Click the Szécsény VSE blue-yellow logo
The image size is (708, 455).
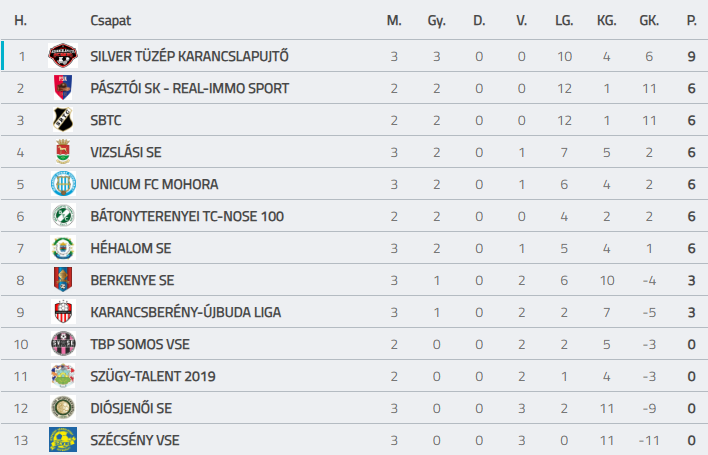[63, 440]
